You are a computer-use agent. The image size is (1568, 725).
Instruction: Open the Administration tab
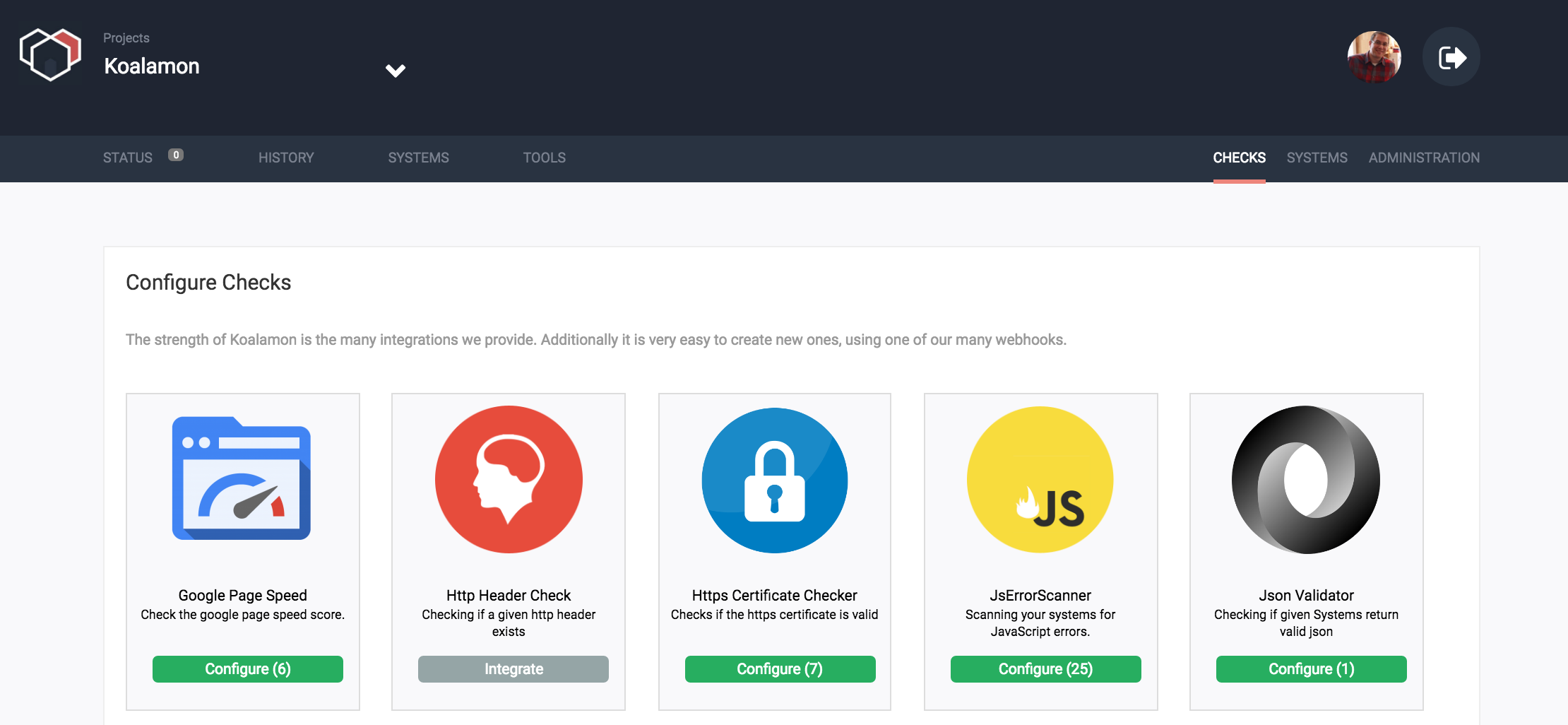pos(1424,158)
